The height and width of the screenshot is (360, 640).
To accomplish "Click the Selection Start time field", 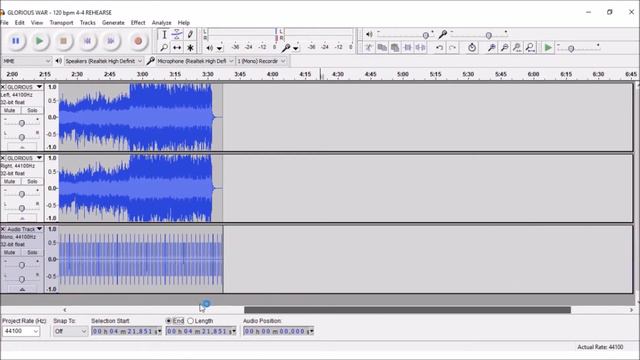I will click(127, 331).
